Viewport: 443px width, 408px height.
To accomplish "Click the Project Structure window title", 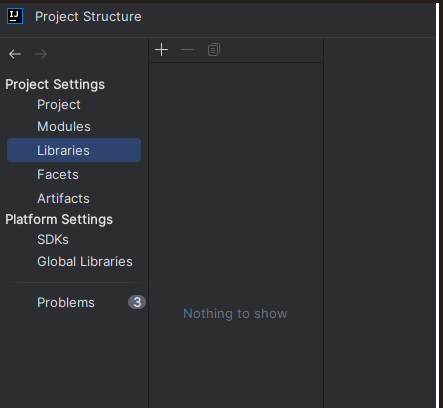I will [x=88, y=17].
